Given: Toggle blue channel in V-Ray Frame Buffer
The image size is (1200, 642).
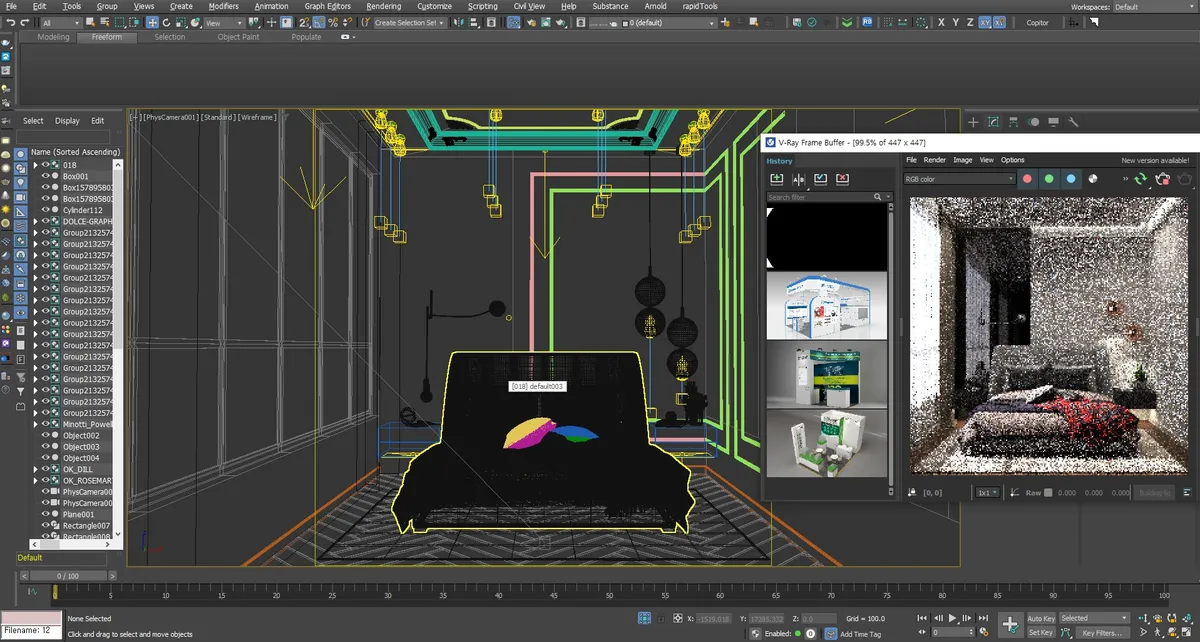Looking at the screenshot, I should [1071, 179].
